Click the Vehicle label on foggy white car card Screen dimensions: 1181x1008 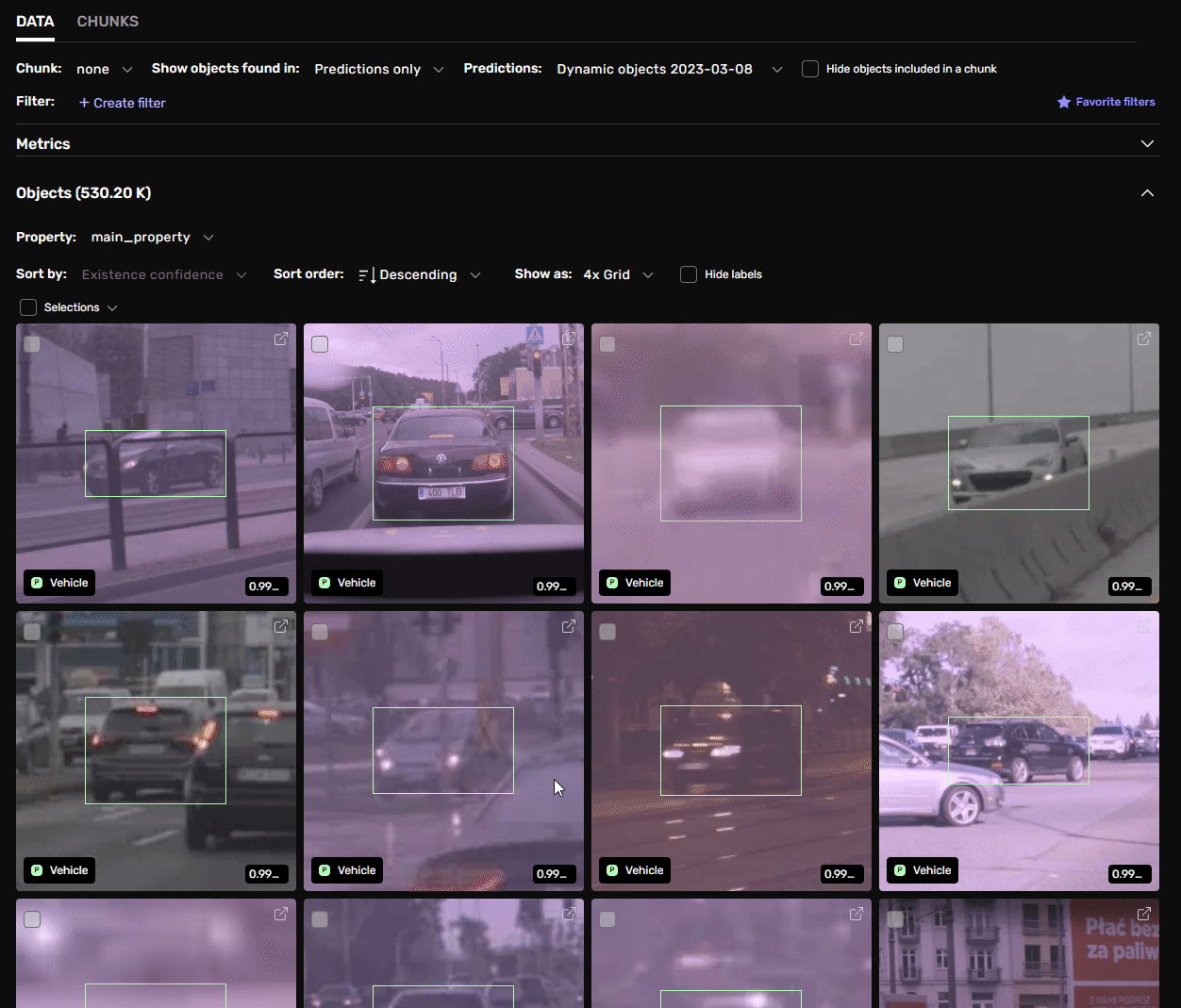click(635, 583)
